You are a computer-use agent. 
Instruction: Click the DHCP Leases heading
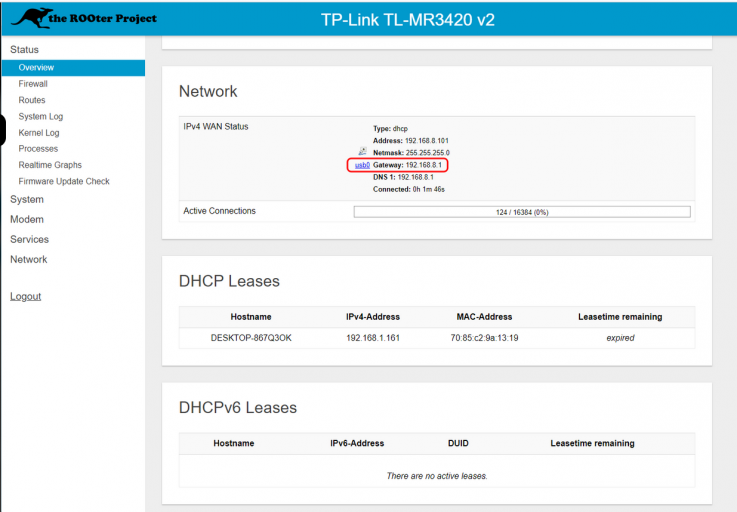pyautogui.click(x=229, y=281)
